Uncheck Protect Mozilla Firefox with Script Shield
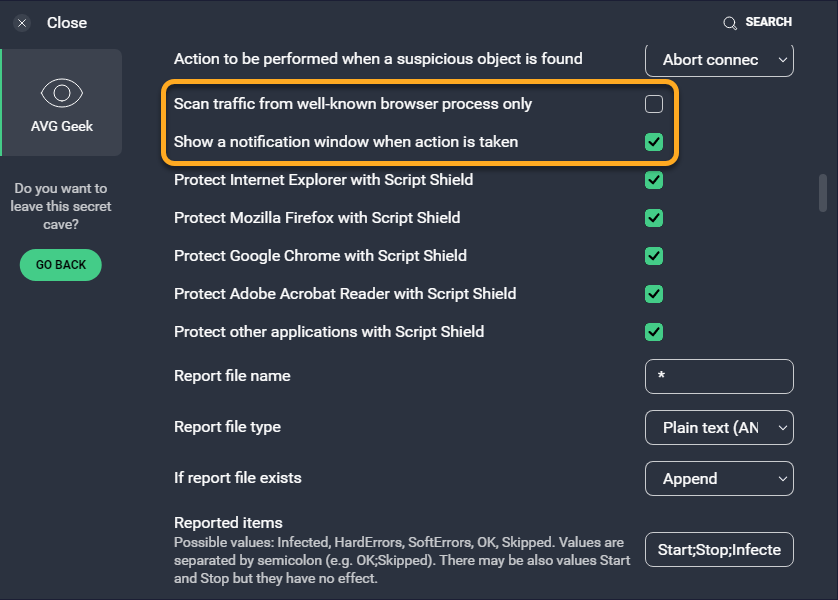The image size is (838, 600). [654, 218]
